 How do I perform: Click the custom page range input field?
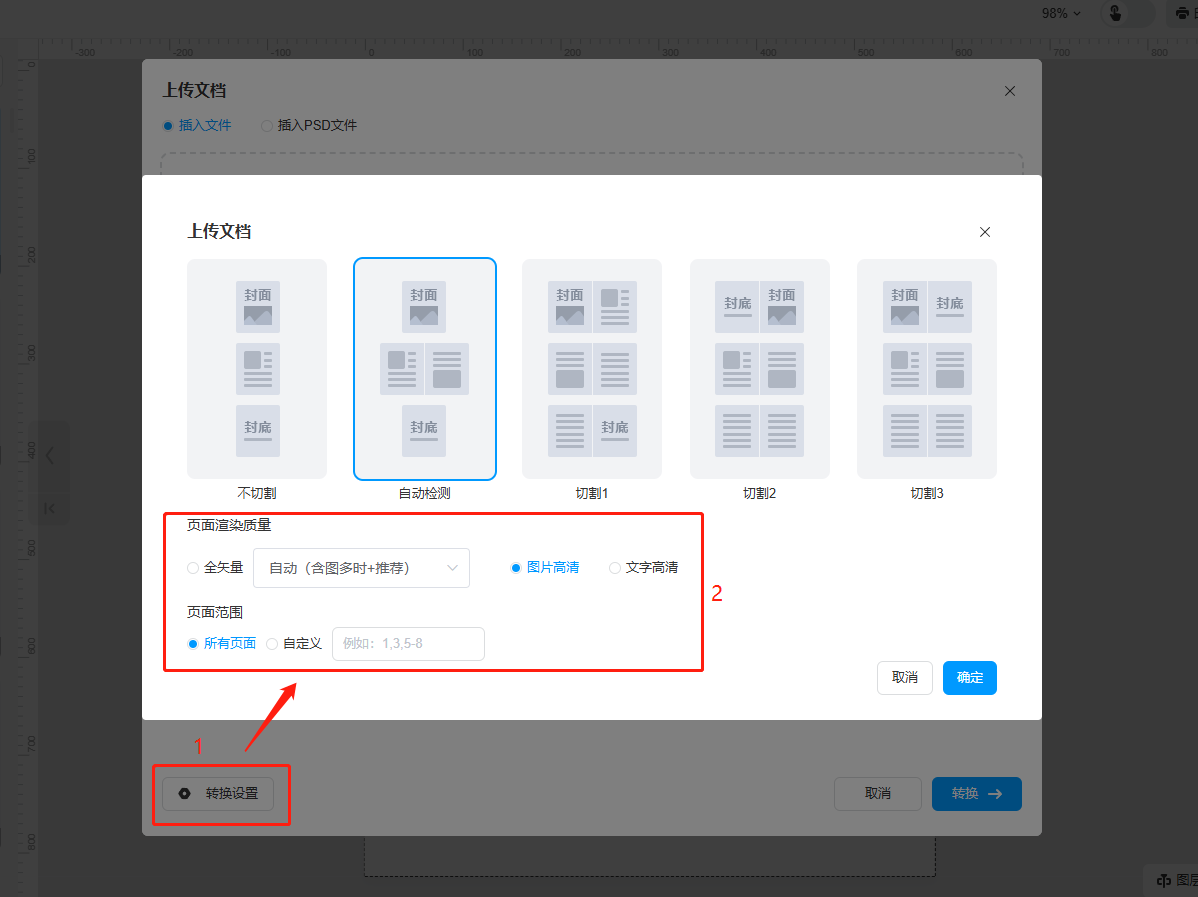408,644
